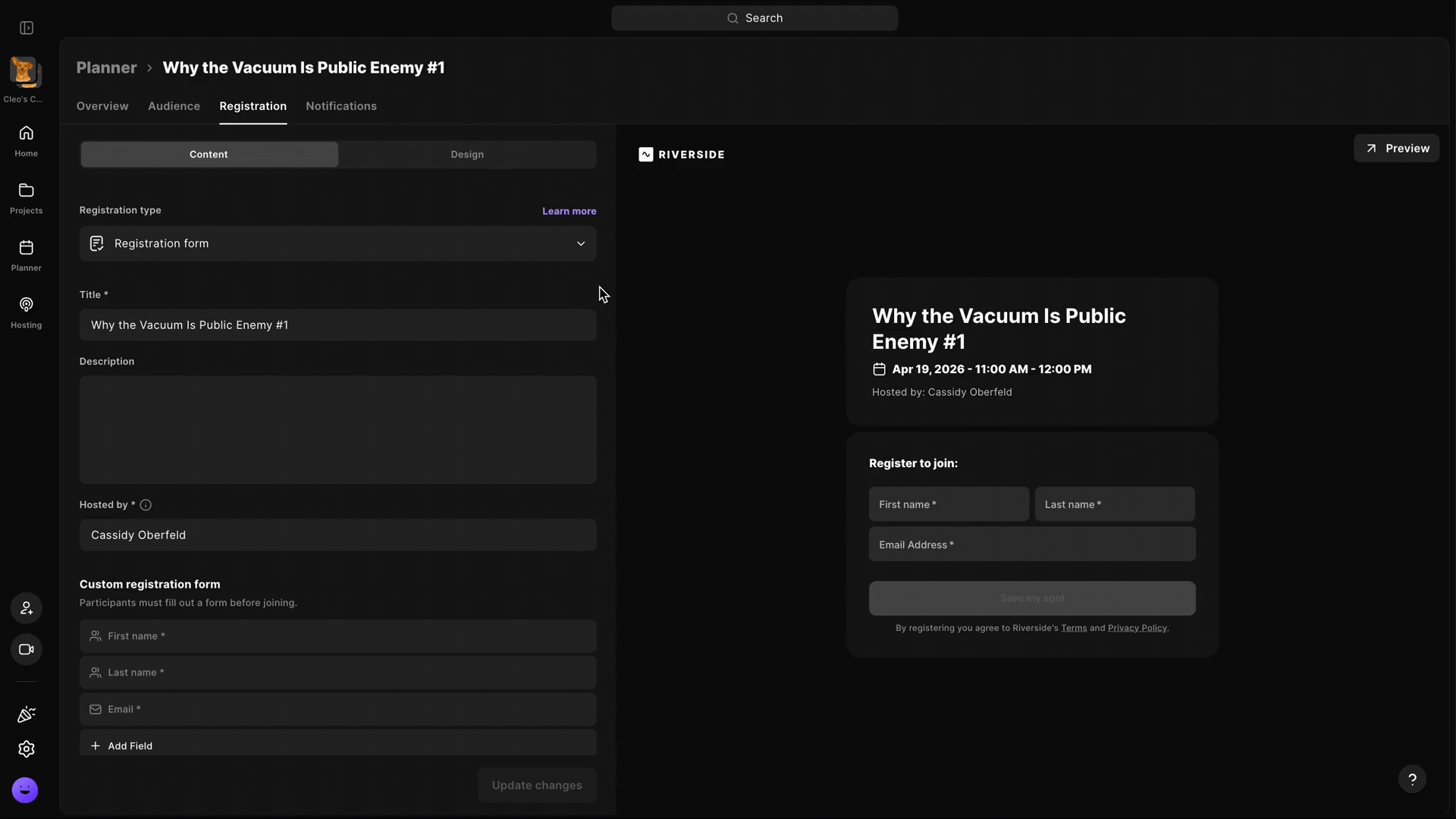The image size is (1456, 819).
Task: Click the First name person icon
Action: [96, 636]
